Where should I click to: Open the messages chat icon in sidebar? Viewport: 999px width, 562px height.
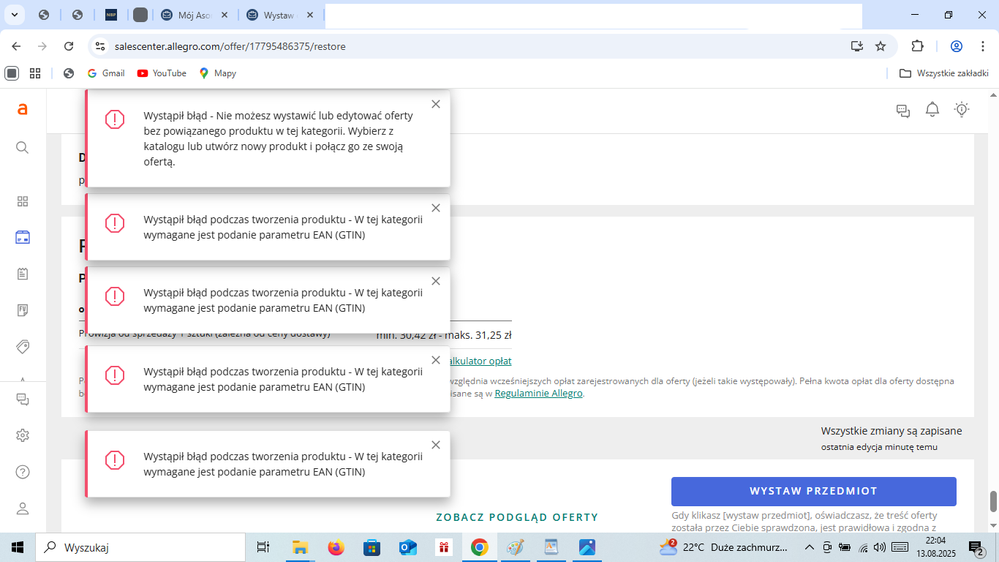[22, 400]
